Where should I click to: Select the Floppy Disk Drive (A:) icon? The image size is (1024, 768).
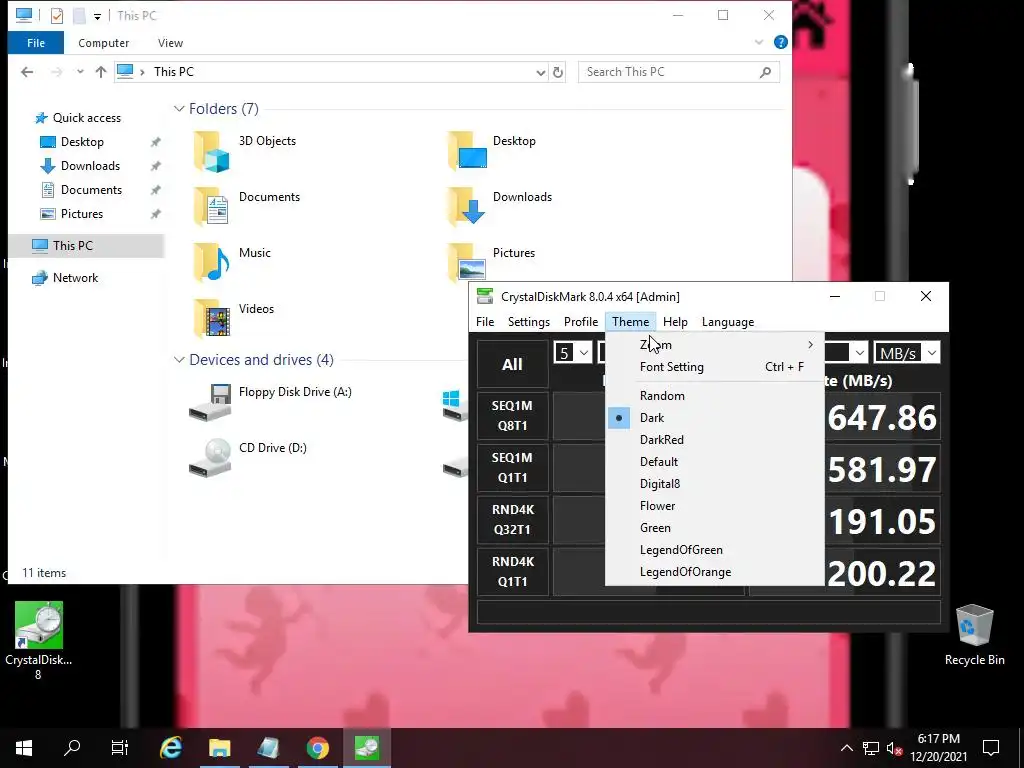[210, 402]
